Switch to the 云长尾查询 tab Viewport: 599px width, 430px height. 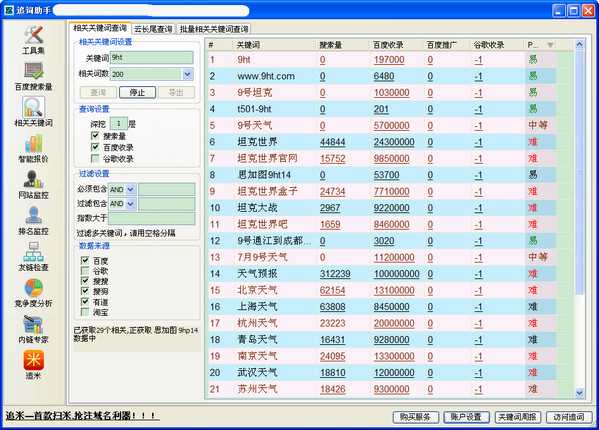(x=153, y=29)
